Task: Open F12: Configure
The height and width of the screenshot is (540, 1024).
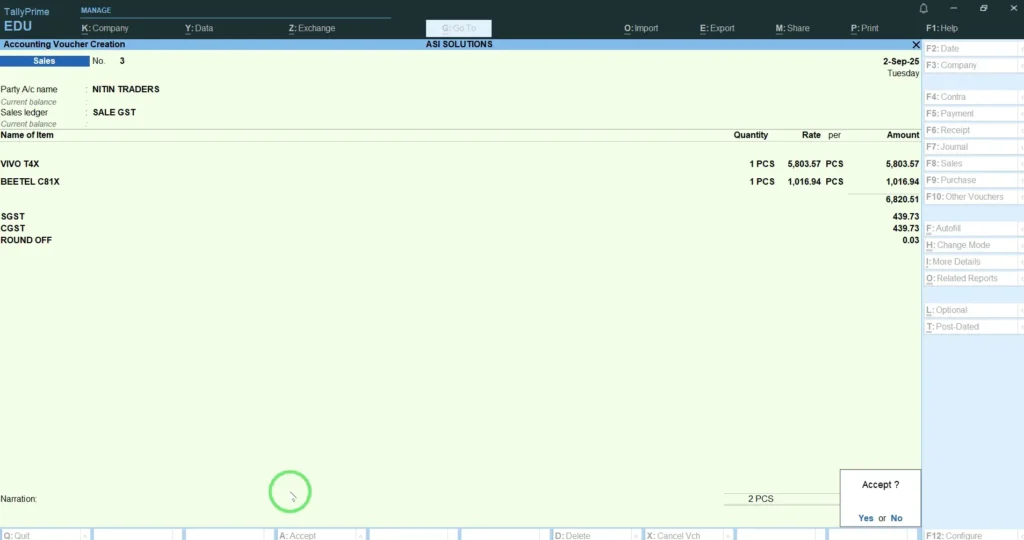Action: [x=971, y=535]
